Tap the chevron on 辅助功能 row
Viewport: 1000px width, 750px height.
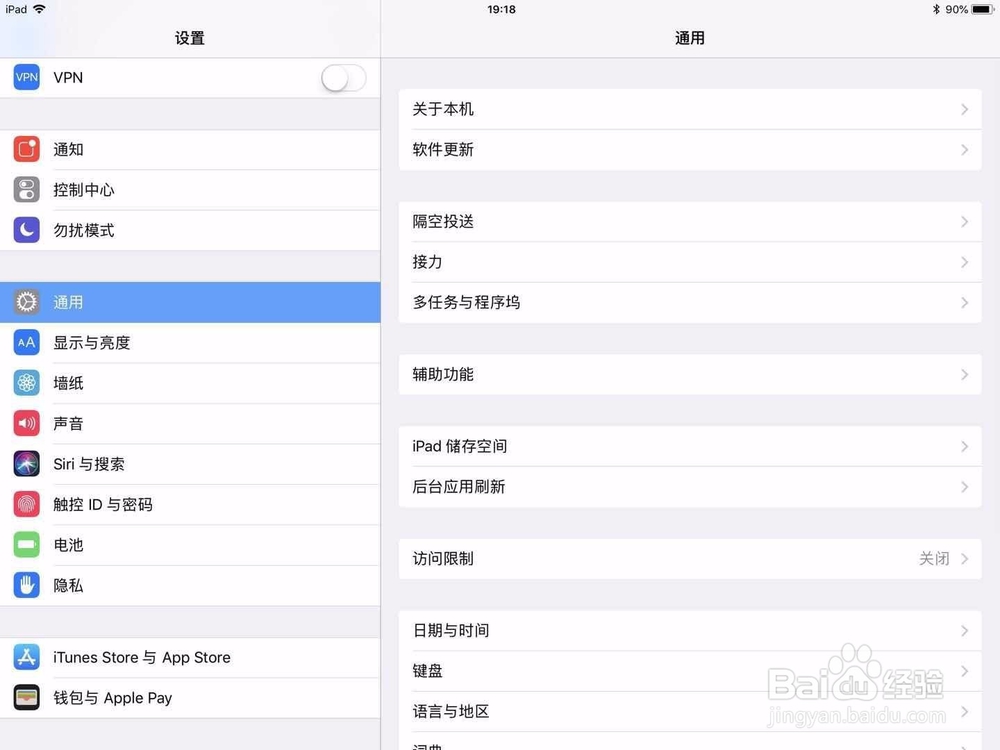point(964,374)
